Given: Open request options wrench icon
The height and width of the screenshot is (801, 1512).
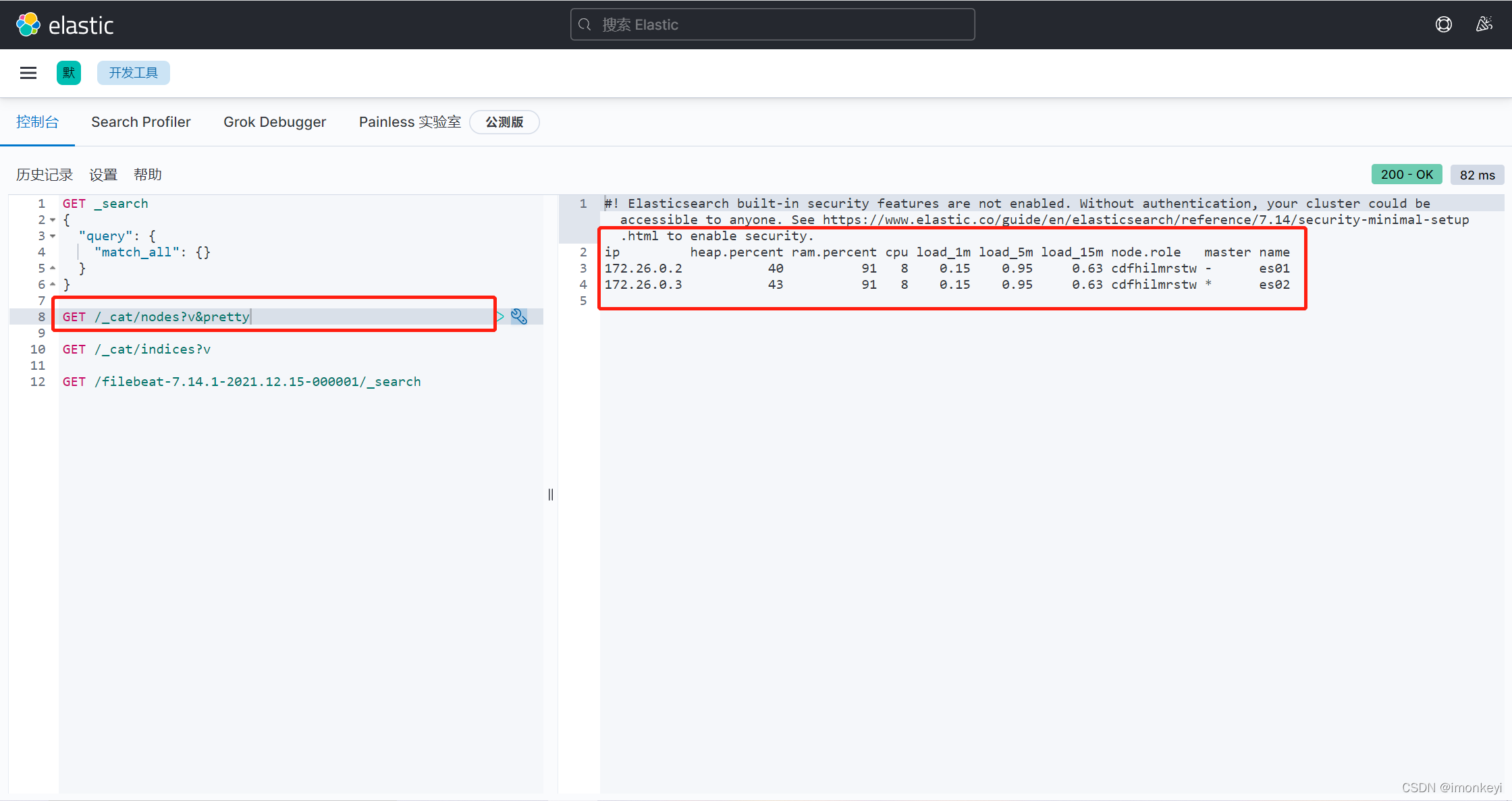Looking at the screenshot, I should (x=519, y=316).
